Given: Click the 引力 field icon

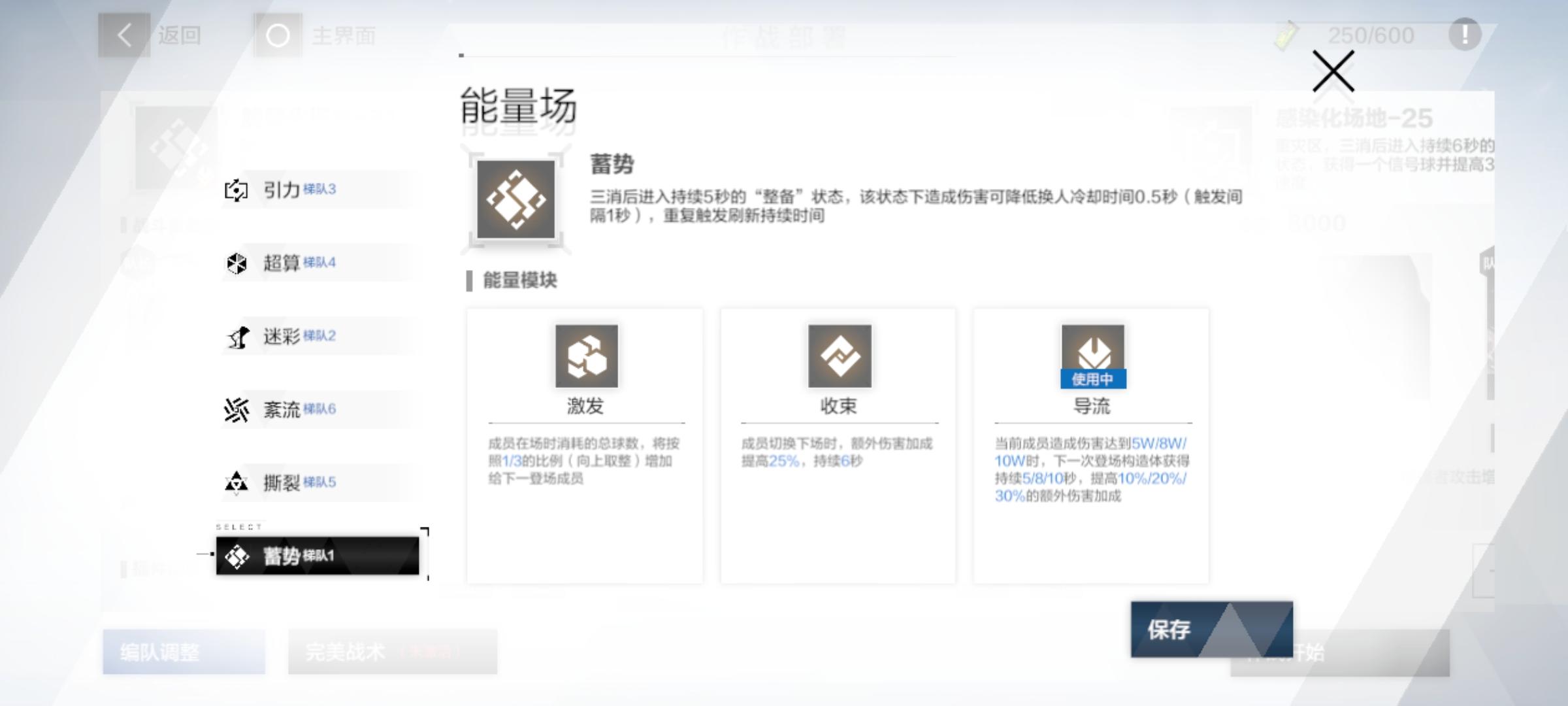Looking at the screenshot, I should coord(236,190).
